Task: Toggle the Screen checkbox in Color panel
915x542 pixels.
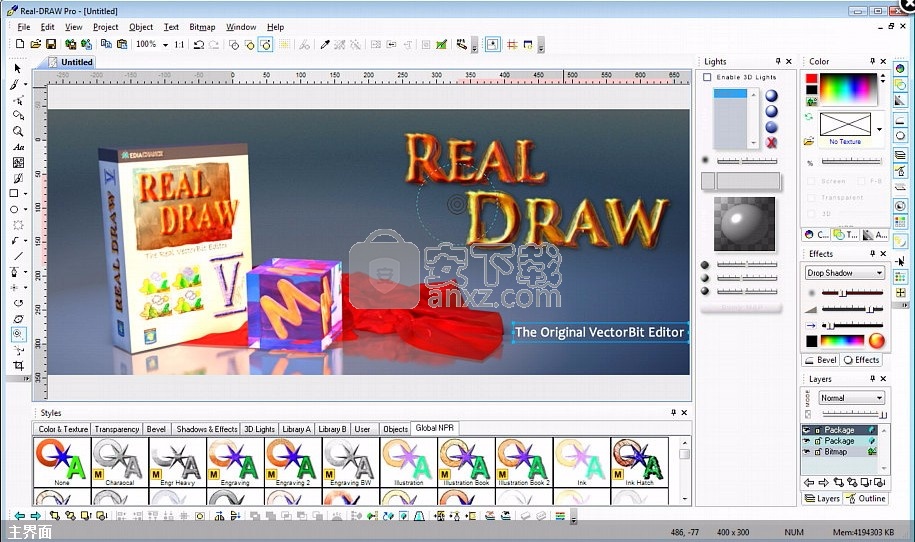Action: [811, 181]
